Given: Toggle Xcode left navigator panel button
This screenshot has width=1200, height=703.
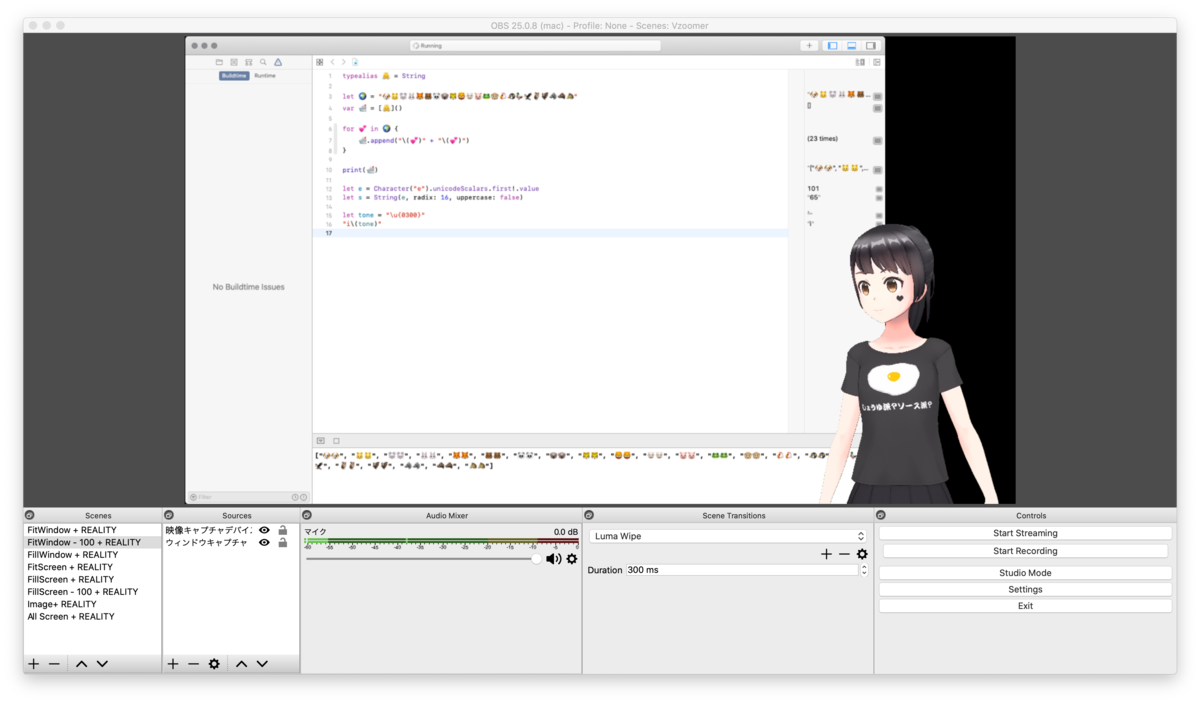Looking at the screenshot, I should pos(832,46).
